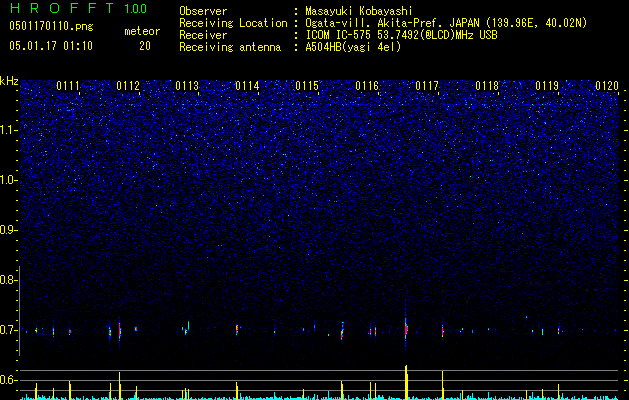Click the timestamp 05.01.17 01:10
Image resolution: width=629 pixels, height=400 pixels.
[x=51, y=46]
